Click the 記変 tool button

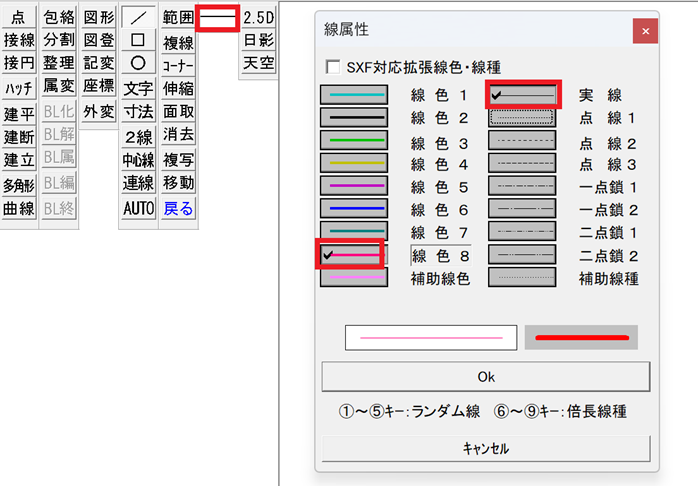pos(99,63)
